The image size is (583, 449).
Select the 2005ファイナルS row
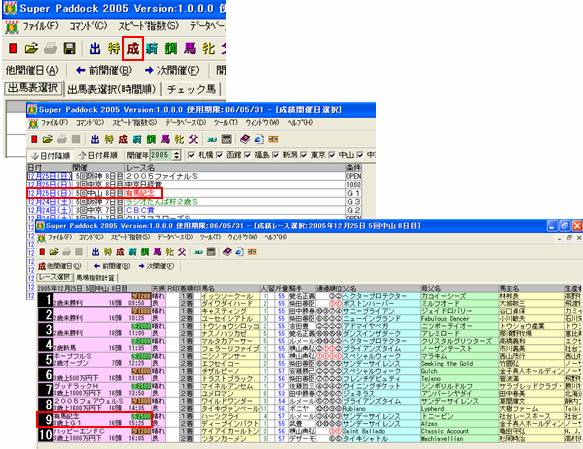(193, 176)
